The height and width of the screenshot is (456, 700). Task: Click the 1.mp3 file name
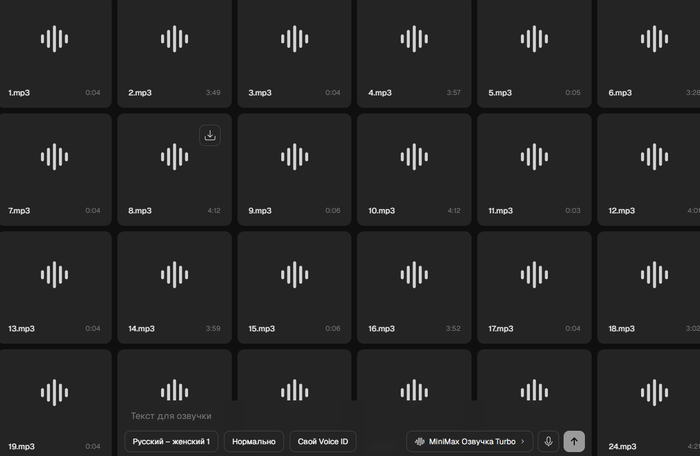pyautogui.click(x=19, y=93)
